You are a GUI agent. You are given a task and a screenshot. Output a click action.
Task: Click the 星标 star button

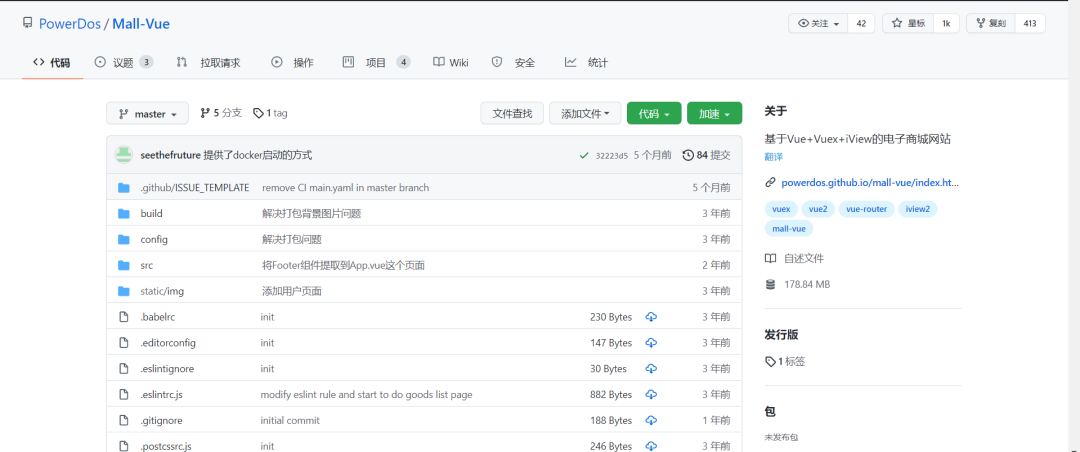tap(908, 23)
